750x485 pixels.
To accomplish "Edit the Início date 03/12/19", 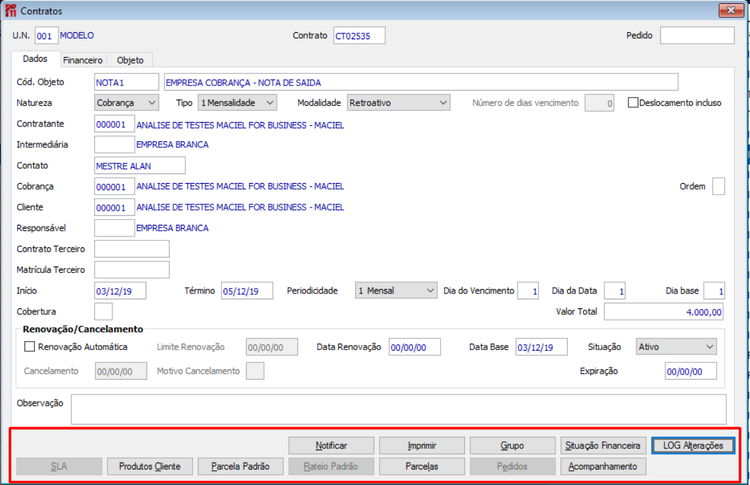I will click(120, 291).
